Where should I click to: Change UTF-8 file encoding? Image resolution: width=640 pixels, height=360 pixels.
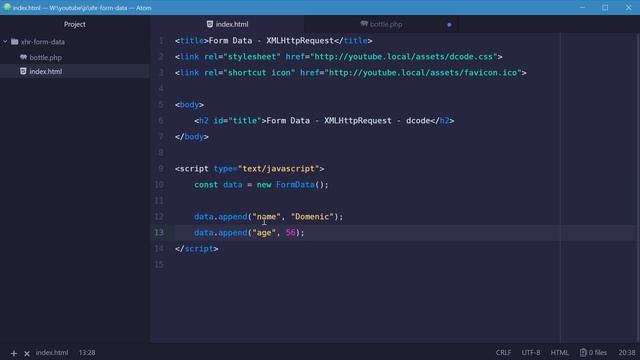coord(531,353)
